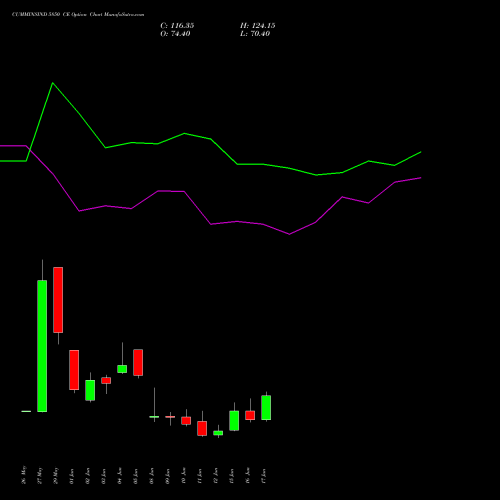Click the last green candle for 17 Jun

point(266,408)
